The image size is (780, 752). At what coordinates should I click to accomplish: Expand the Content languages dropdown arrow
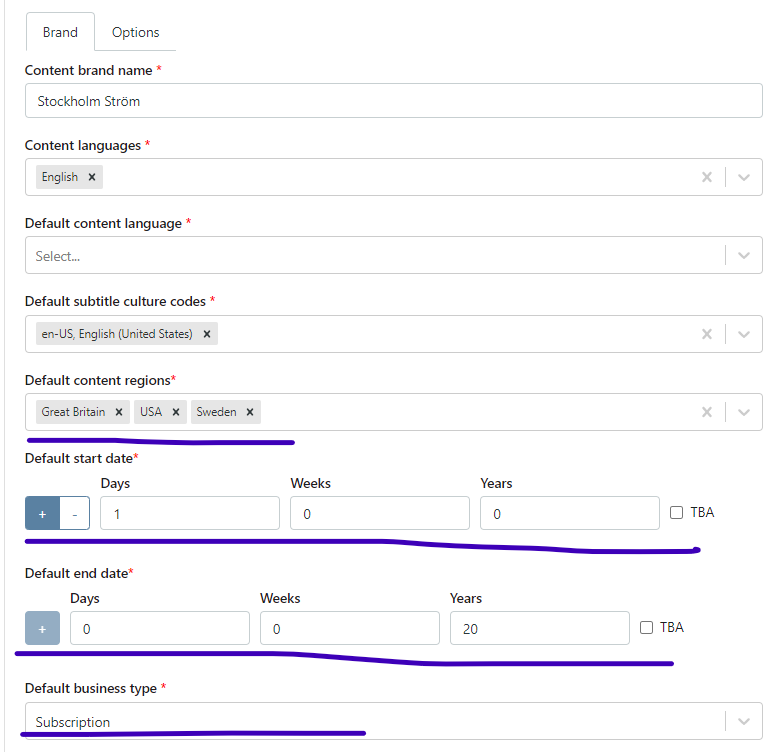click(743, 177)
